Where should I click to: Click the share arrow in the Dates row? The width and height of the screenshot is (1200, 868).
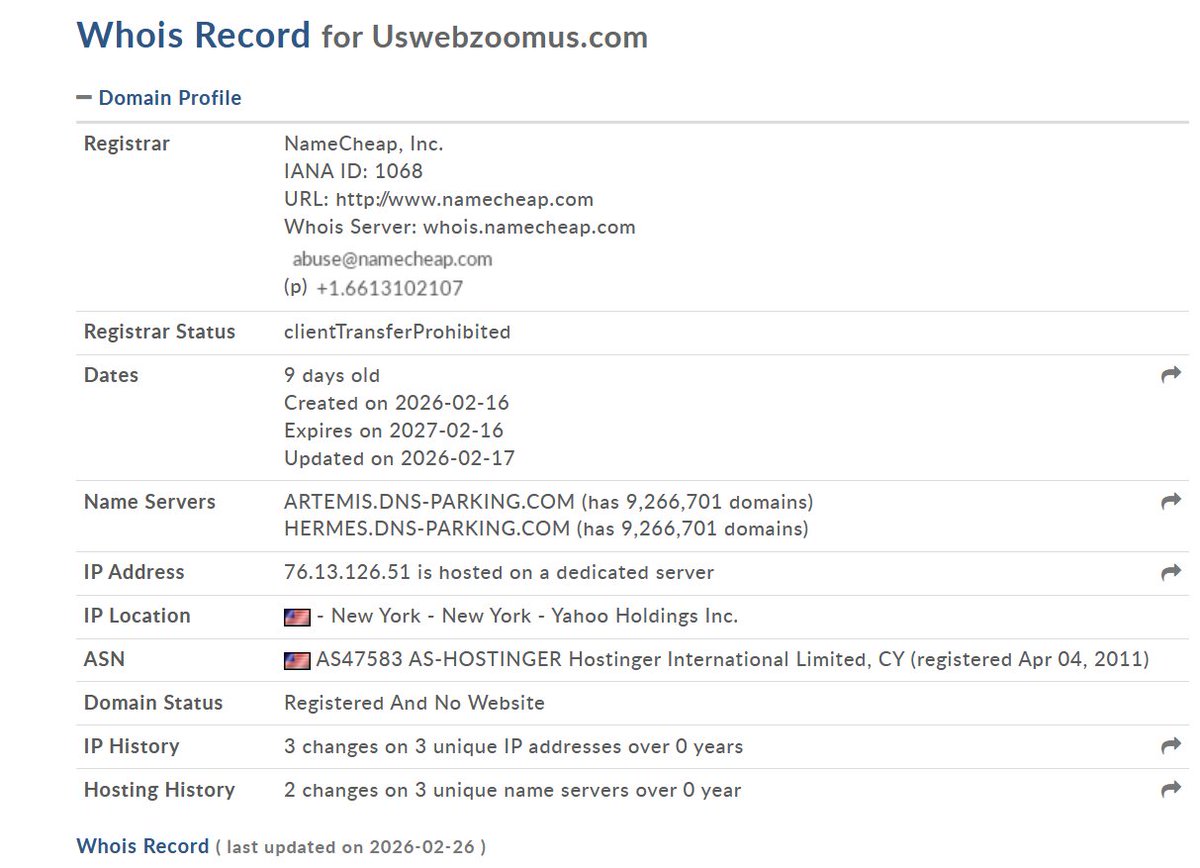[1171, 375]
